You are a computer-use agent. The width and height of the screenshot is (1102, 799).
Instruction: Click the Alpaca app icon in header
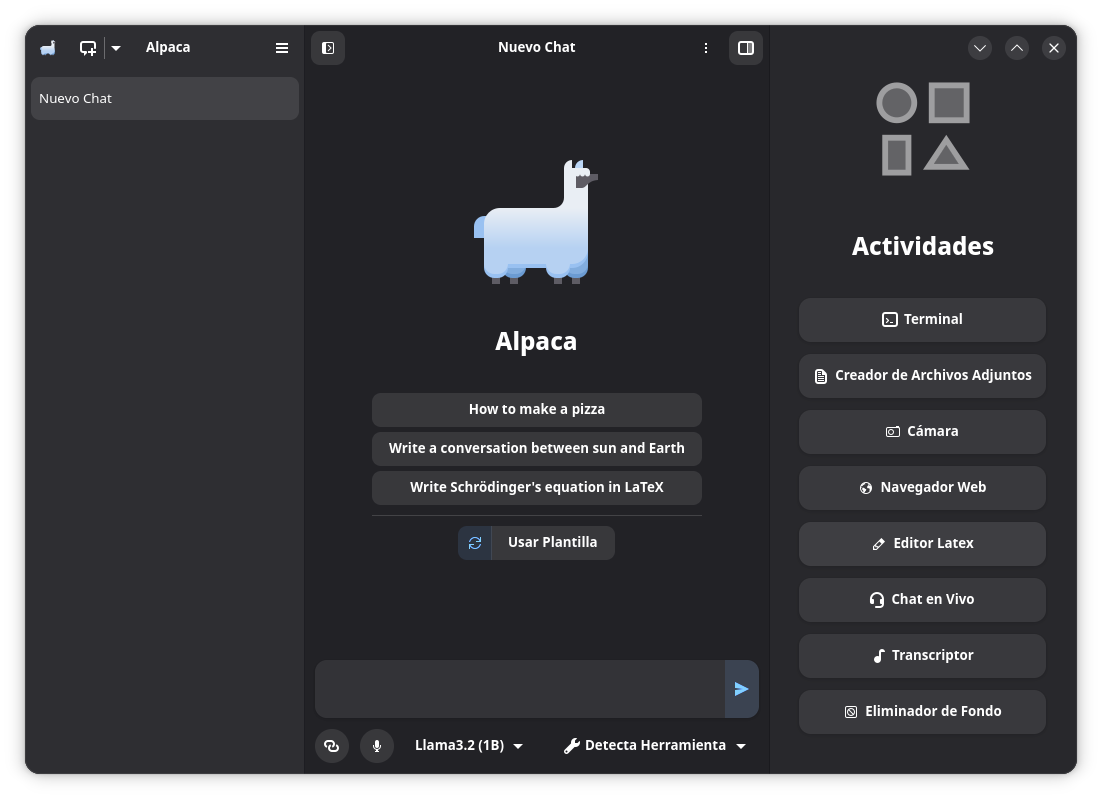tap(48, 48)
